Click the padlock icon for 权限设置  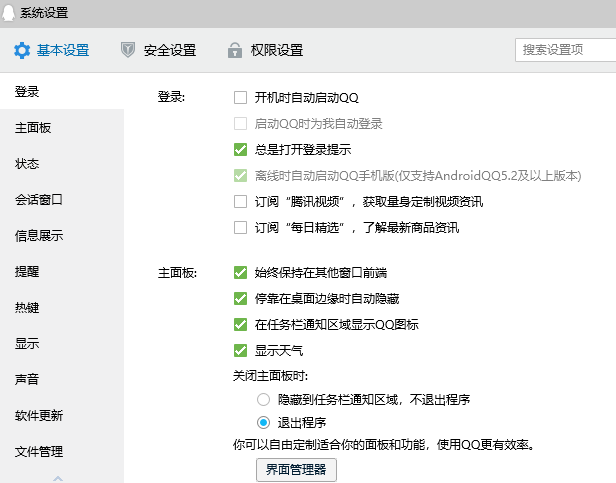(x=235, y=50)
